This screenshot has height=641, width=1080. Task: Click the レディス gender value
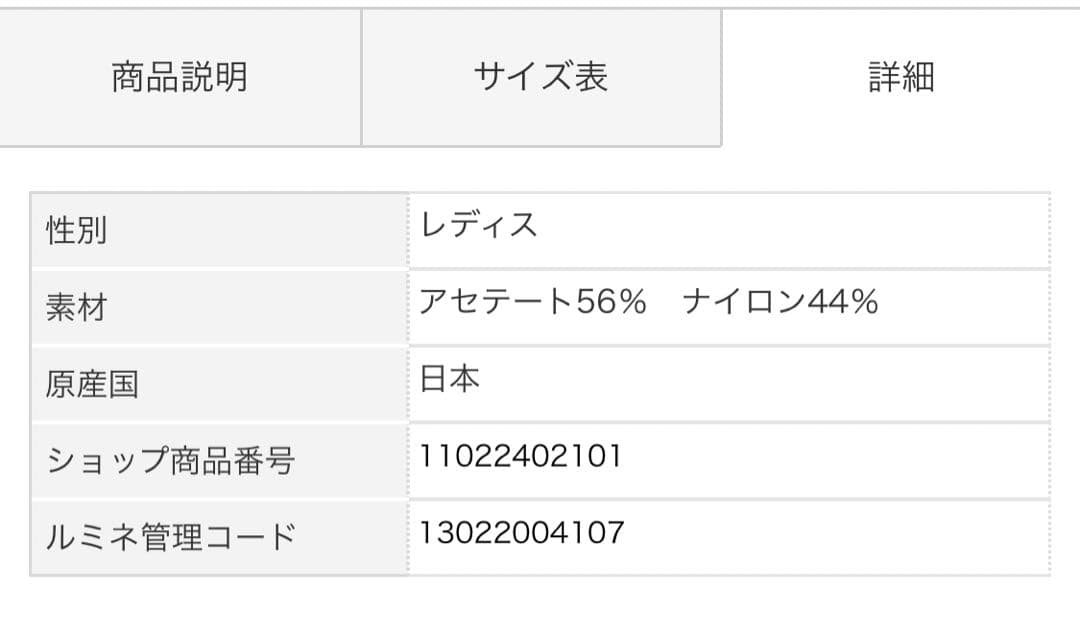[x=479, y=225]
